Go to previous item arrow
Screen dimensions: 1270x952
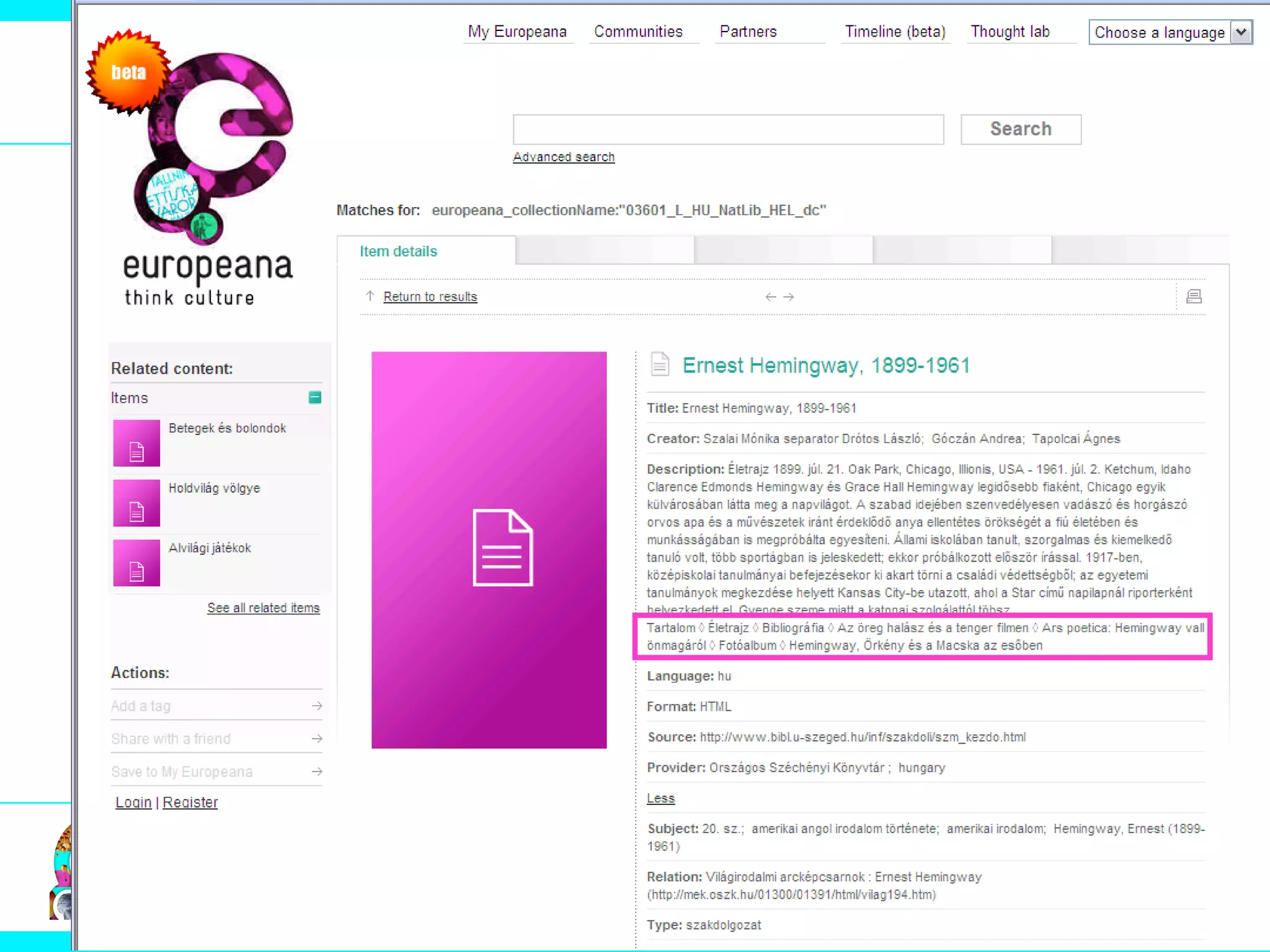point(770,297)
